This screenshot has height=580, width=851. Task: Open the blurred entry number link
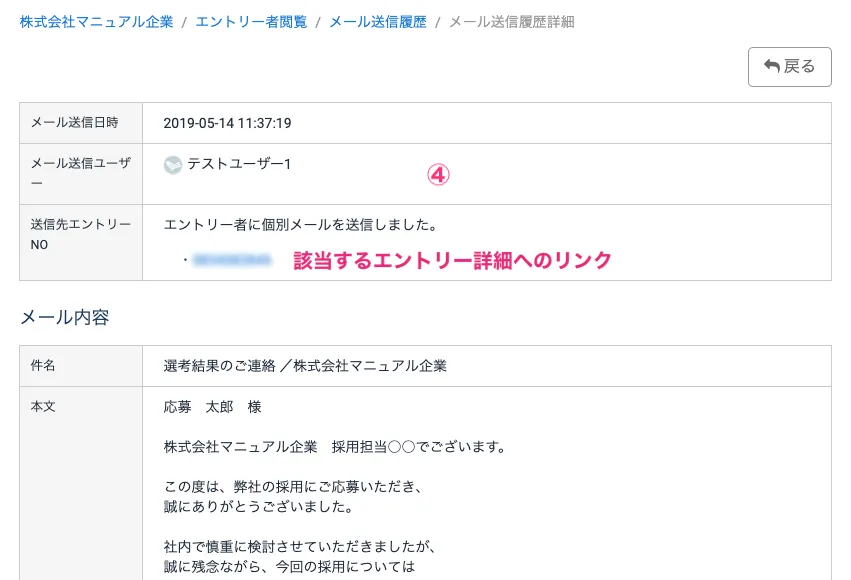click(x=231, y=260)
